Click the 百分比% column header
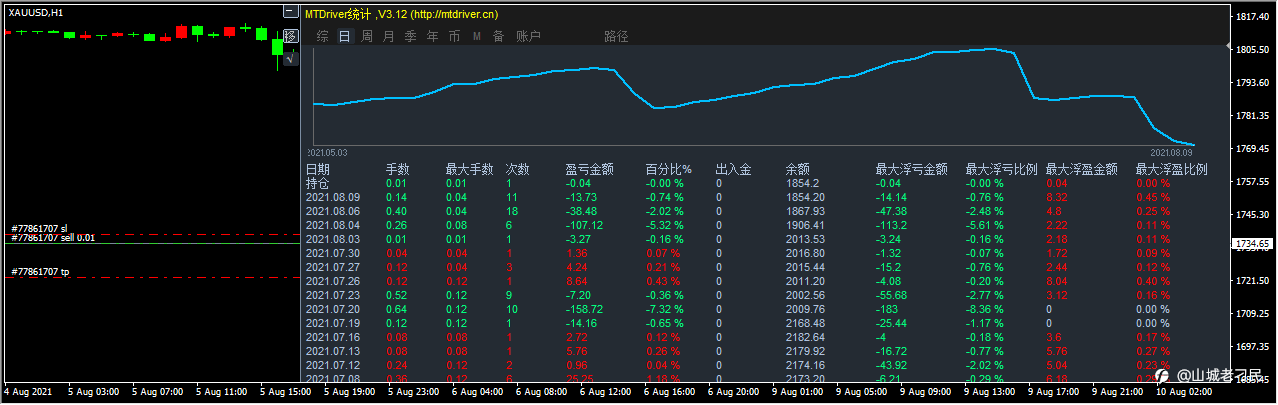Image resolution: width=1278 pixels, height=405 pixels. pyautogui.click(x=669, y=170)
